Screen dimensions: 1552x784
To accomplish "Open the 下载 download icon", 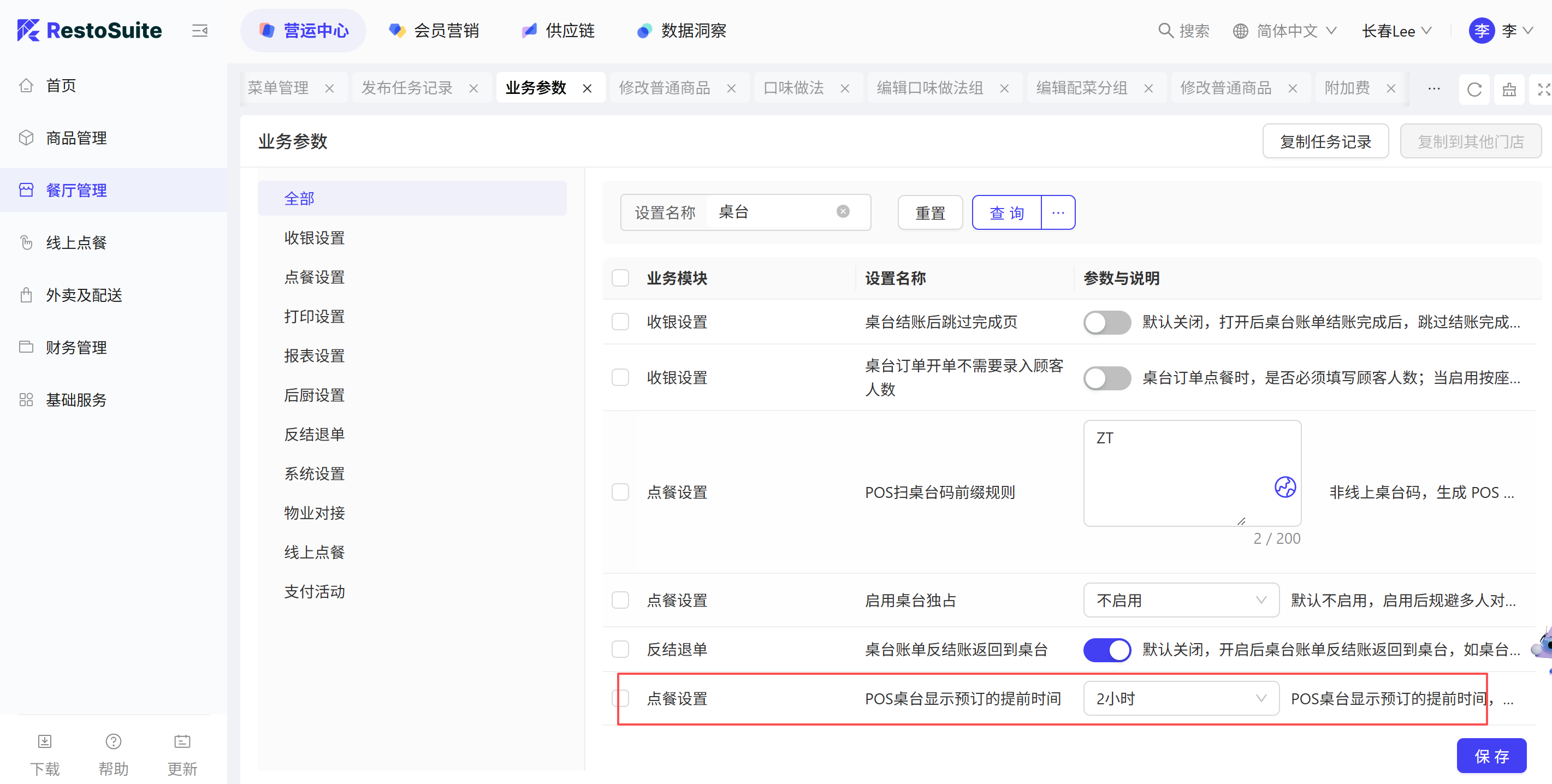I will pos(45,741).
